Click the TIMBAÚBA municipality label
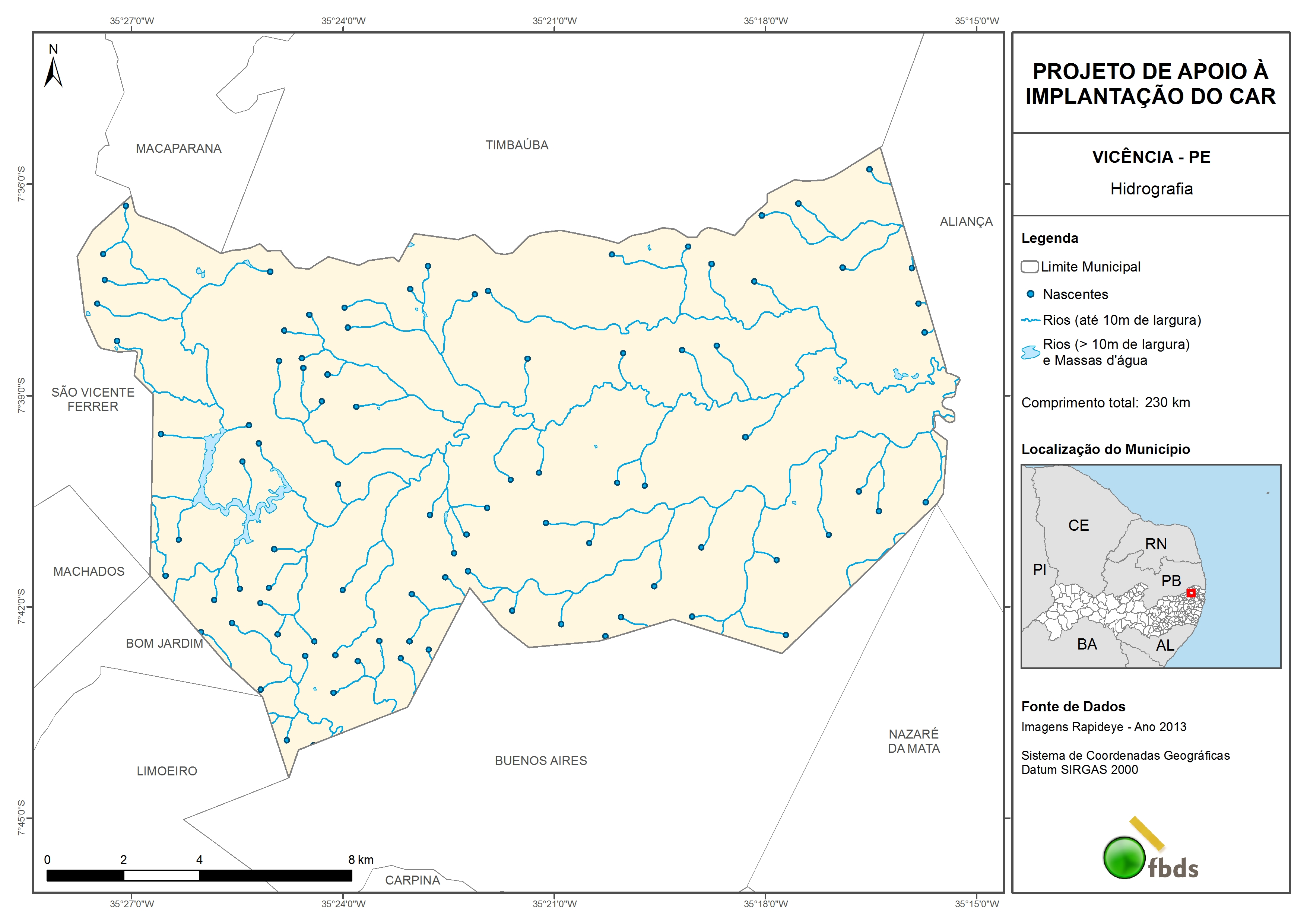This screenshot has height=924, width=1307. click(517, 145)
